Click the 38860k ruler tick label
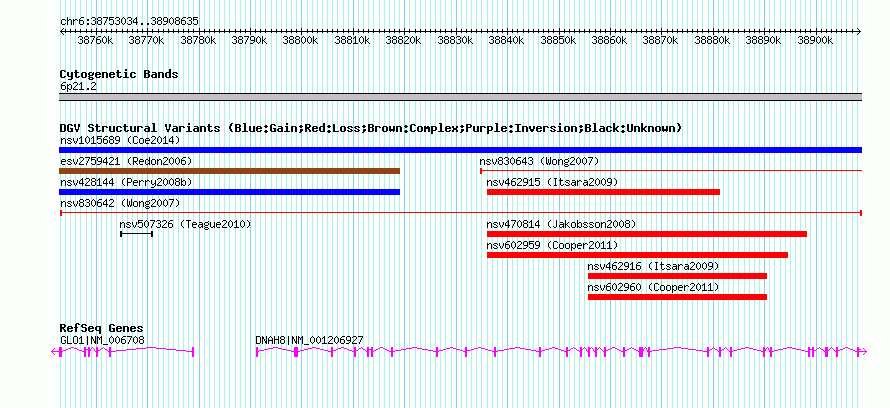 coord(609,41)
